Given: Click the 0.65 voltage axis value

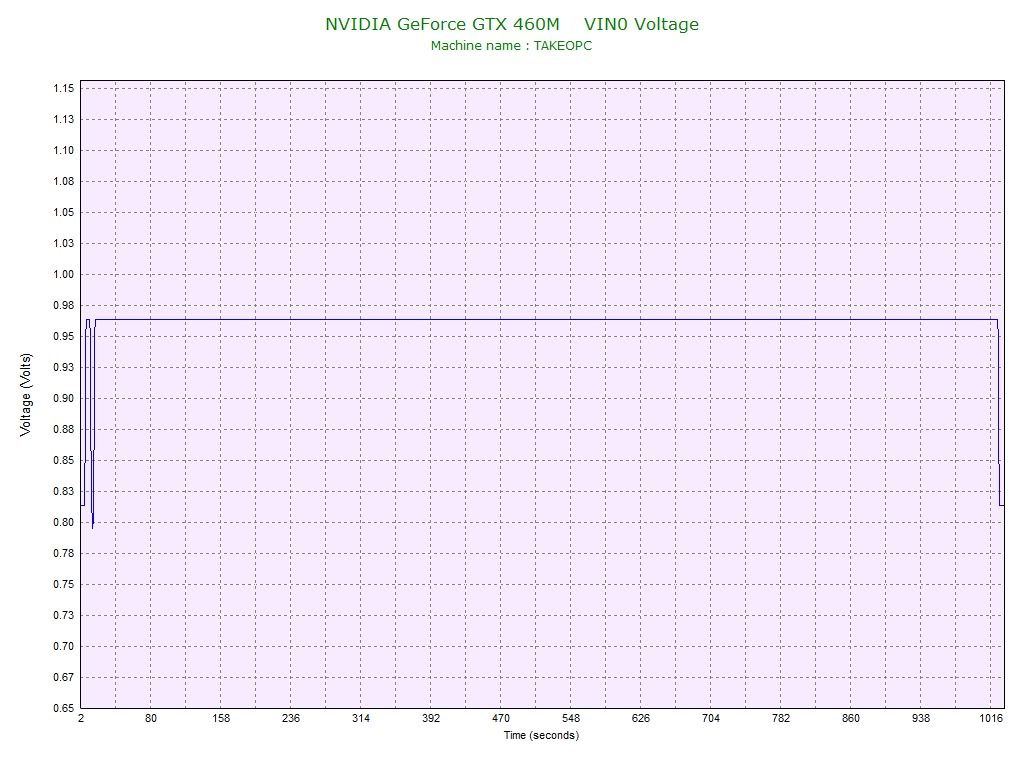Looking at the screenshot, I should [63, 708].
